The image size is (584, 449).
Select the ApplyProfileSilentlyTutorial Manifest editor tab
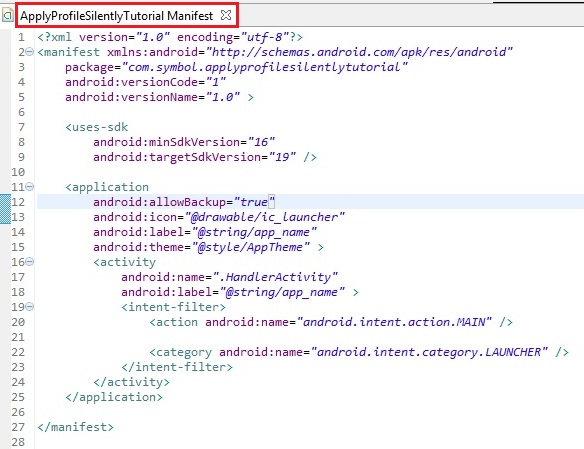(x=117, y=16)
